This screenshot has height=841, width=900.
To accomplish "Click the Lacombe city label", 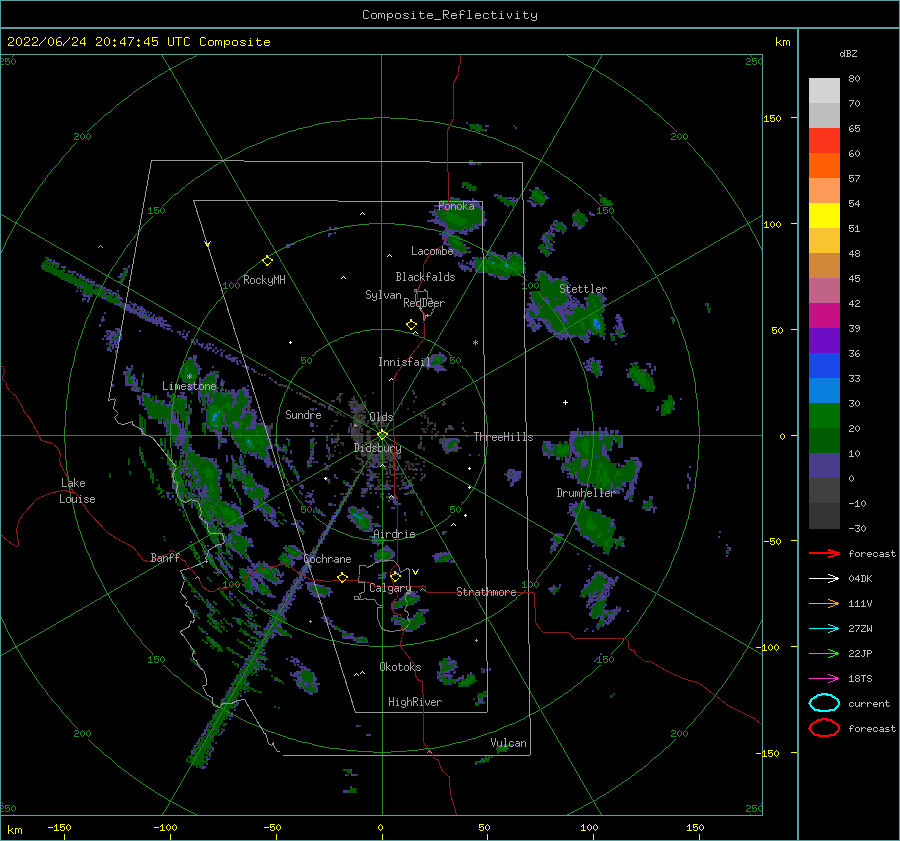I will tap(432, 251).
